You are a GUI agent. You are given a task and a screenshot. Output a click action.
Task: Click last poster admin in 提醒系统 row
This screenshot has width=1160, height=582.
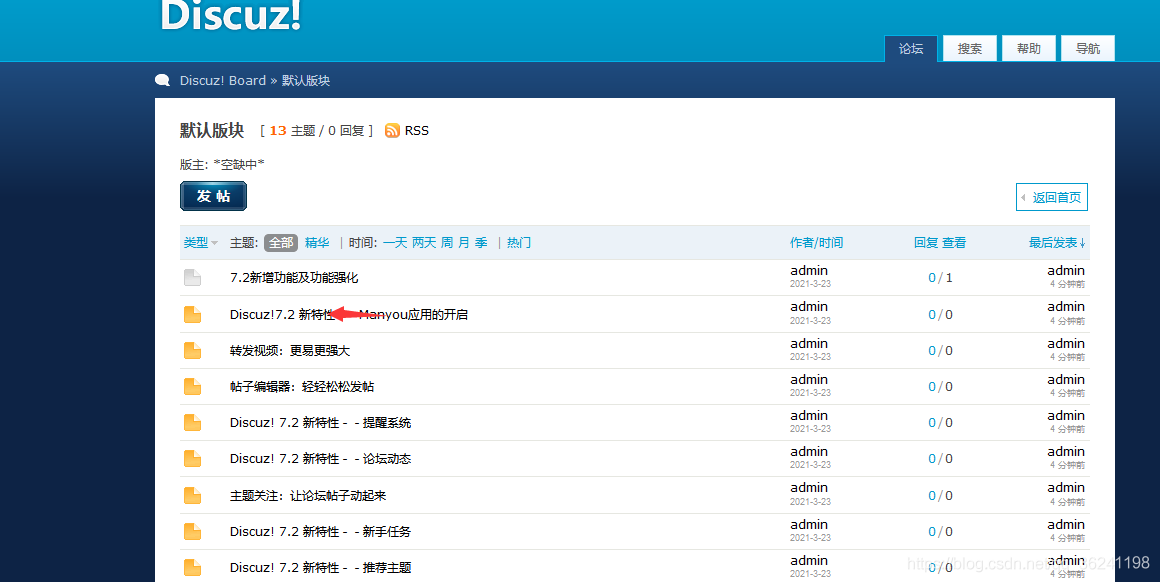pyautogui.click(x=1066, y=416)
